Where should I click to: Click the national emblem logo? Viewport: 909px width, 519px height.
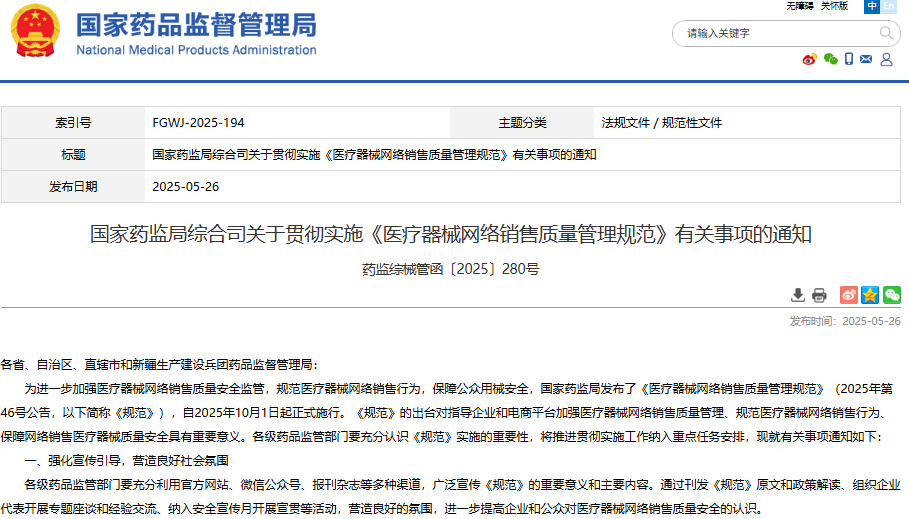click(35, 31)
